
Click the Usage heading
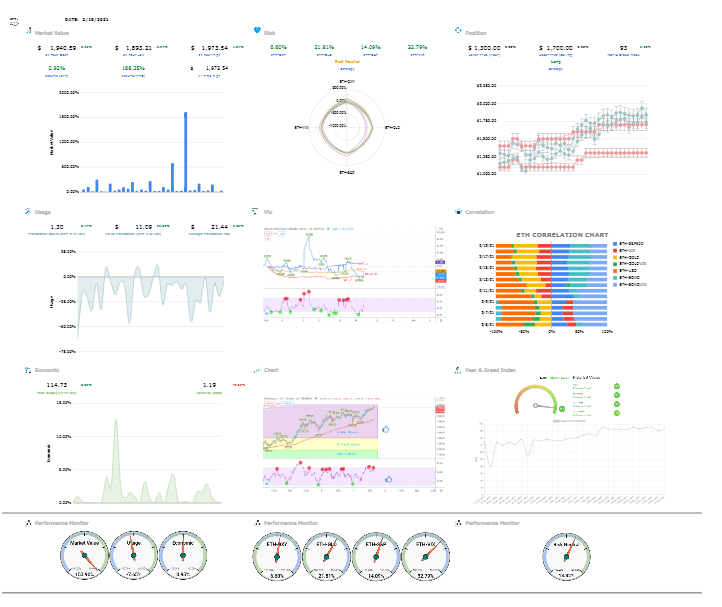point(42,212)
